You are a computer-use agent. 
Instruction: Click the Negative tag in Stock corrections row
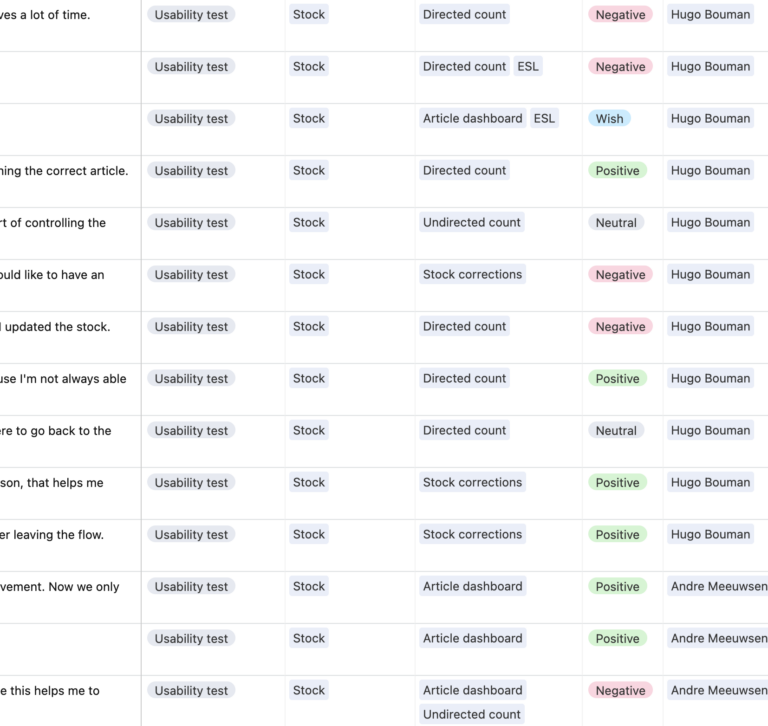pyautogui.click(x=620, y=275)
